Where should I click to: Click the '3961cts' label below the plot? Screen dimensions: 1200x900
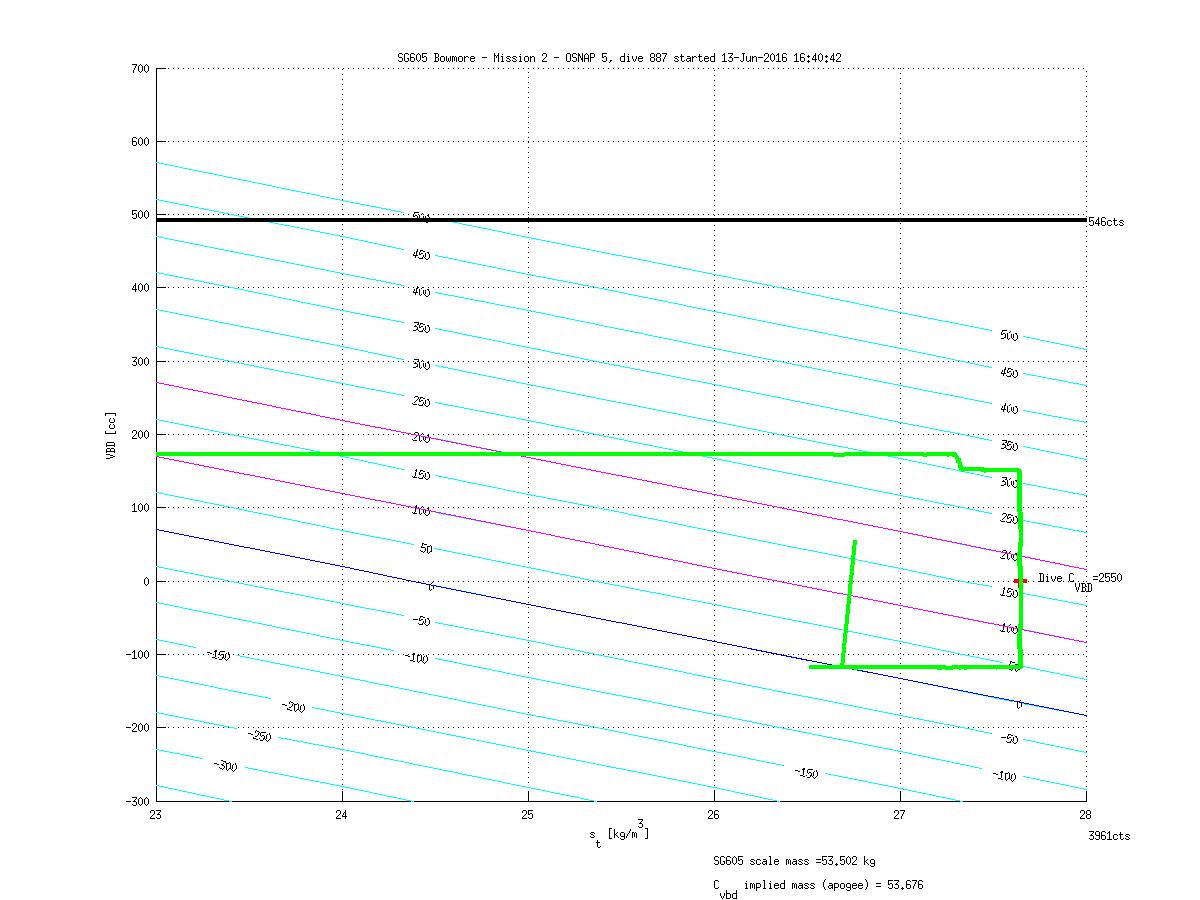pyautogui.click(x=1110, y=836)
